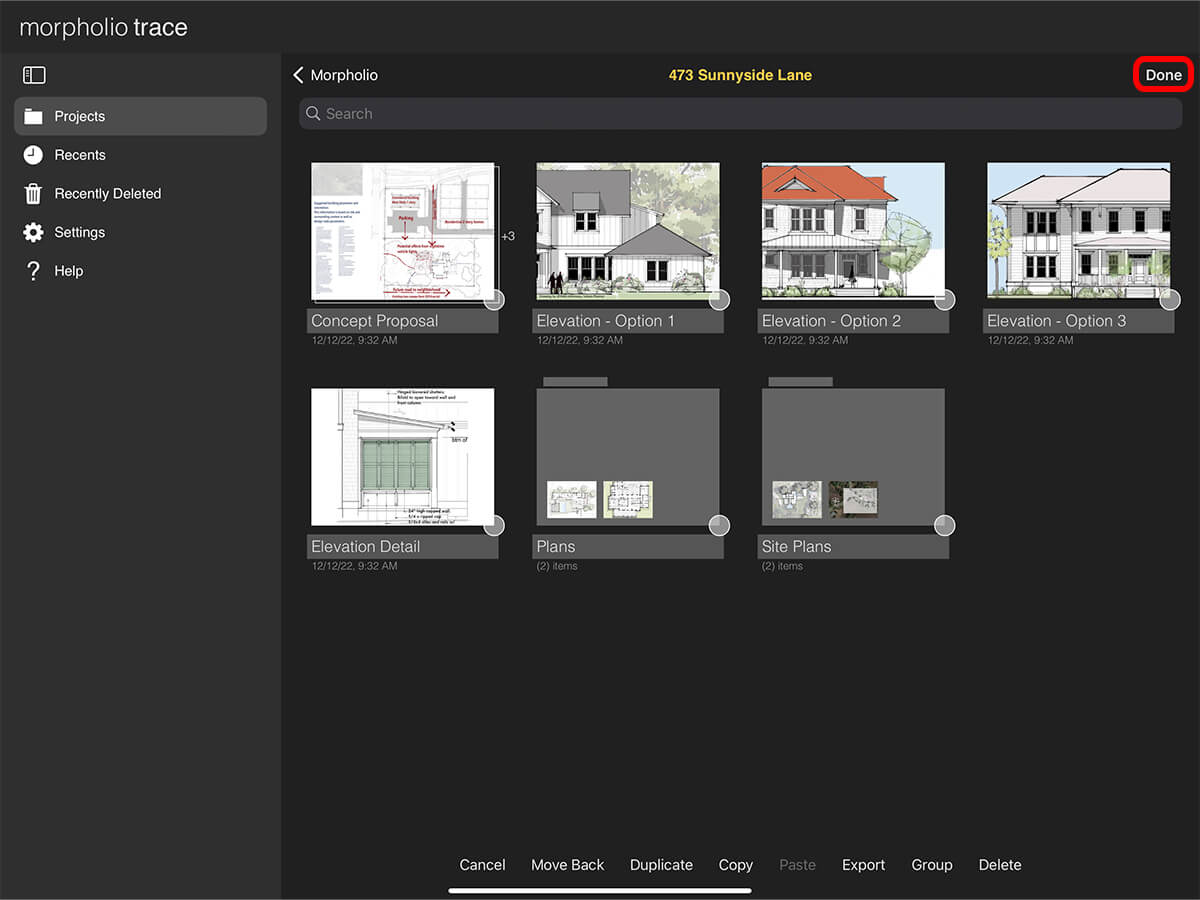Choose Export in the bottom action bar
The height and width of the screenshot is (900, 1200).
click(x=863, y=865)
